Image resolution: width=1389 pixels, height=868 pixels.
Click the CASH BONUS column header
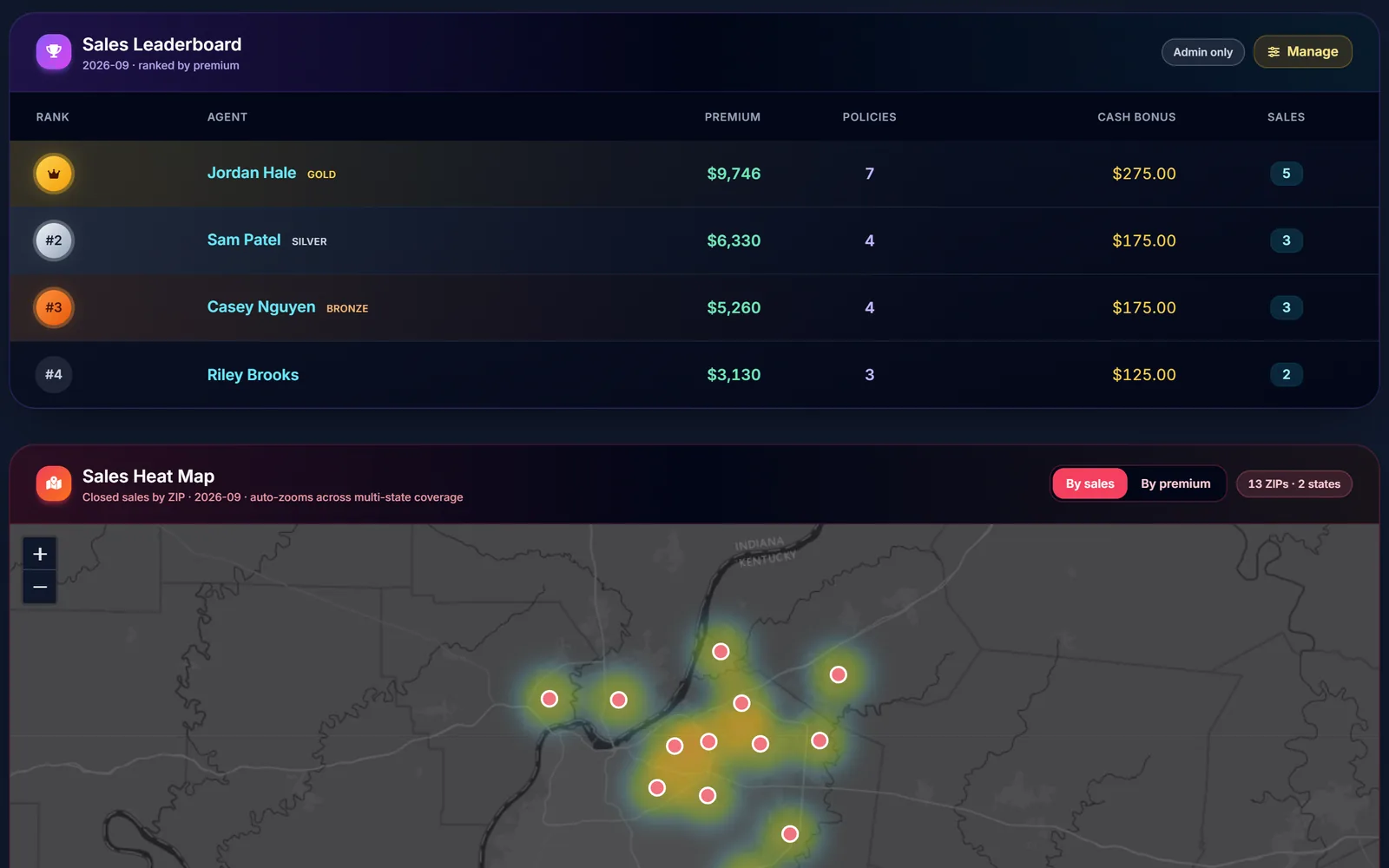[x=1136, y=117]
